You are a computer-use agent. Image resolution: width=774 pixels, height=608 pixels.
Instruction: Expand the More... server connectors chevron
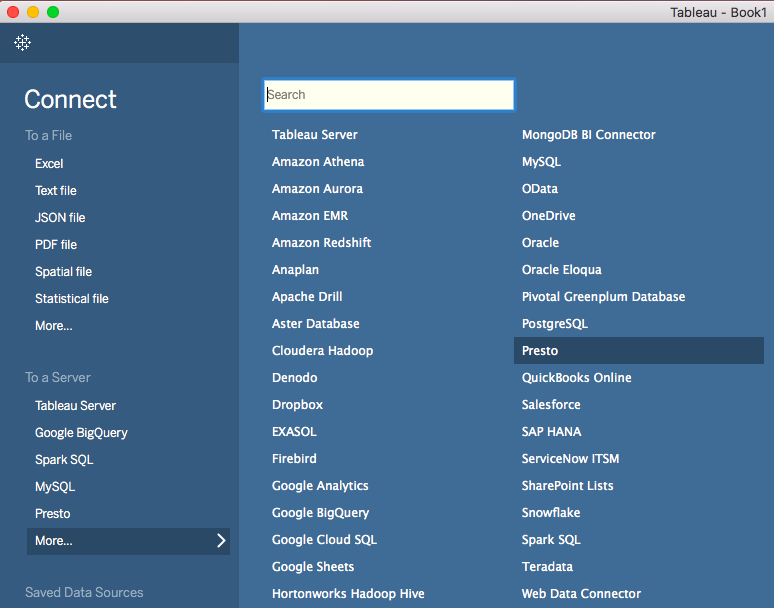coord(221,541)
